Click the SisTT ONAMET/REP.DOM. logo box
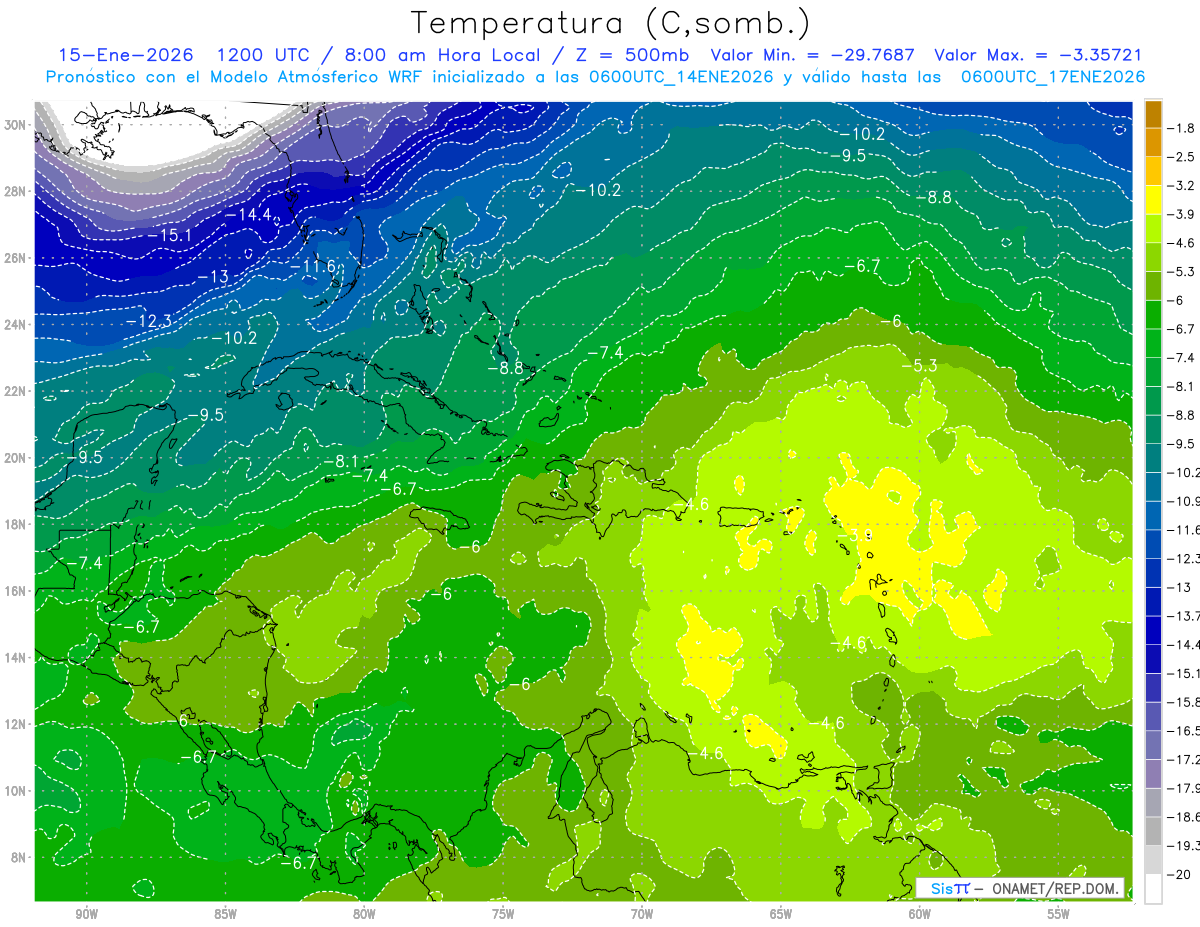The width and height of the screenshot is (1200, 927). tap(1019, 887)
